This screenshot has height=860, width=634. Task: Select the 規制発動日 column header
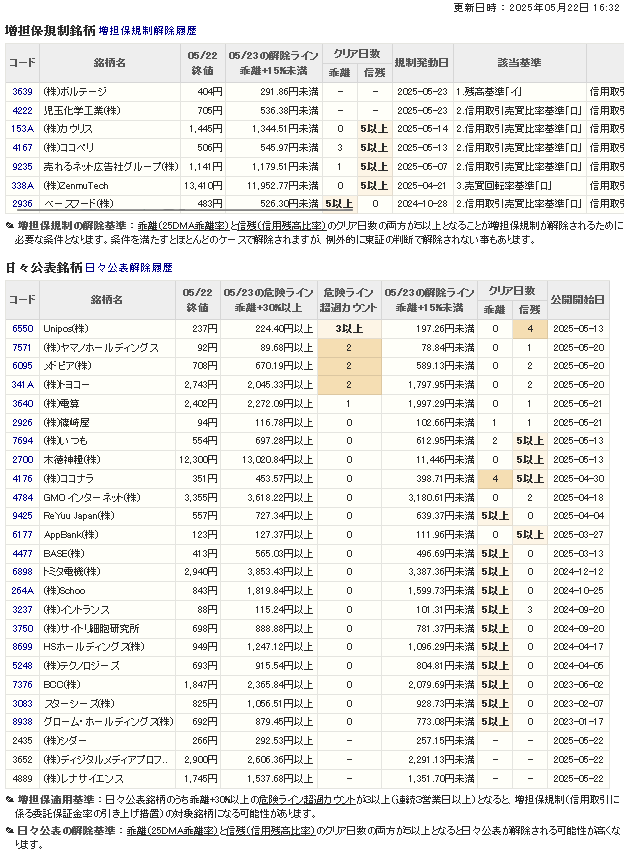[422, 63]
